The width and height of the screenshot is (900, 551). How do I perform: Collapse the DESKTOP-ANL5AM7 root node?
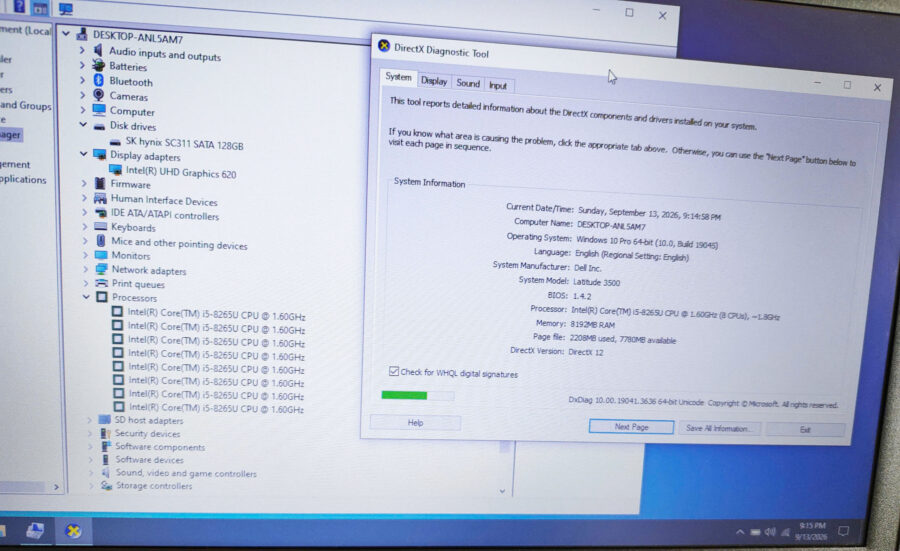tap(66, 33)
